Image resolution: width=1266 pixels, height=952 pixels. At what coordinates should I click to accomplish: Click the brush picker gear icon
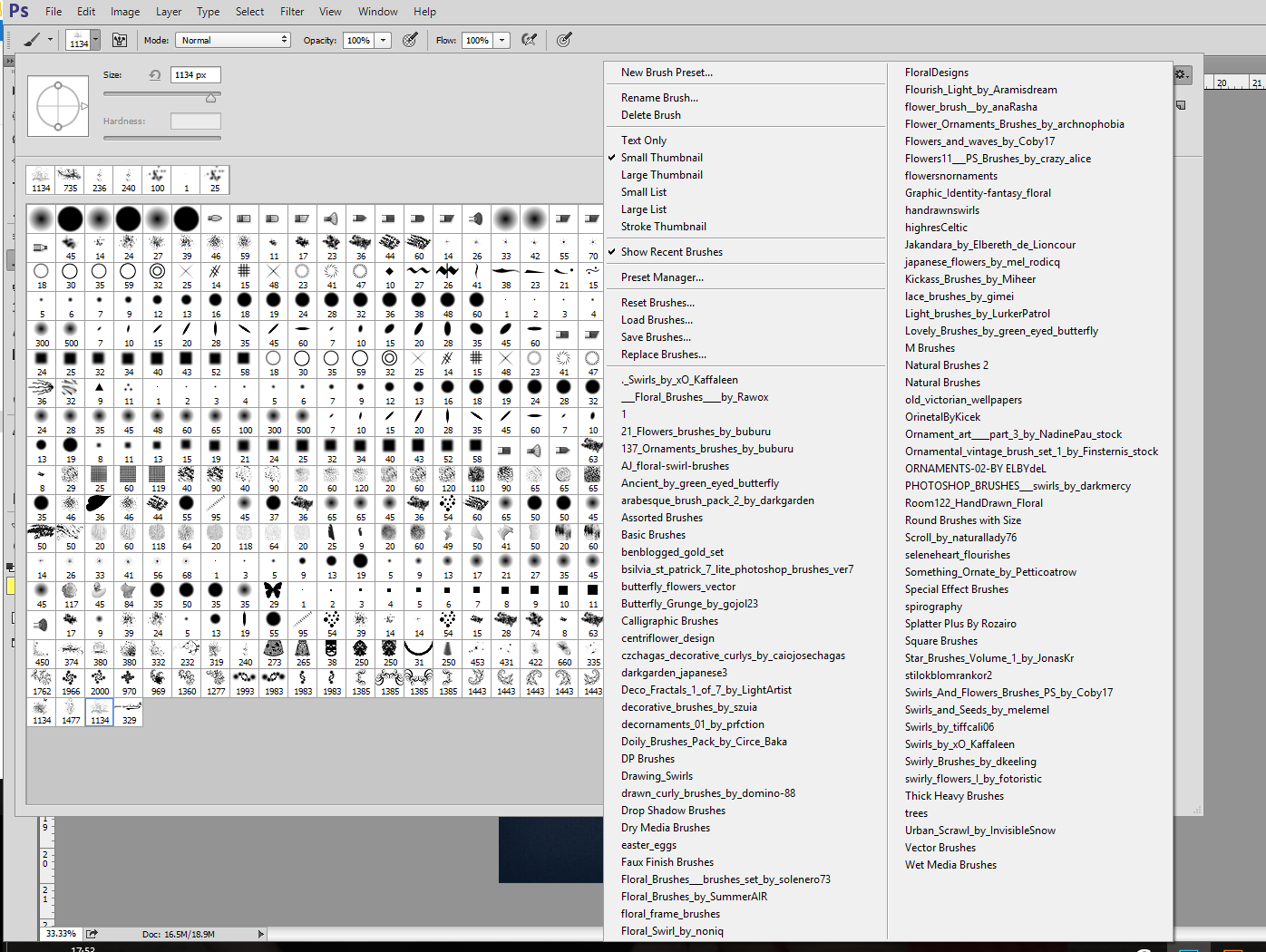[x=1181, y=74]
